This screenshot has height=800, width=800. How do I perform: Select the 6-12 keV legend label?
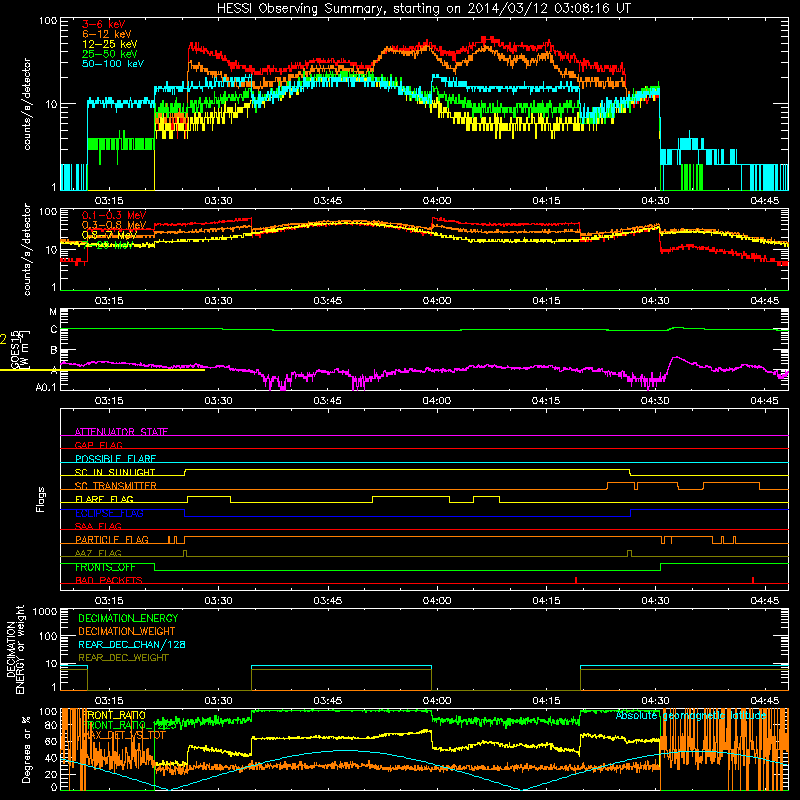coord(107,34)
